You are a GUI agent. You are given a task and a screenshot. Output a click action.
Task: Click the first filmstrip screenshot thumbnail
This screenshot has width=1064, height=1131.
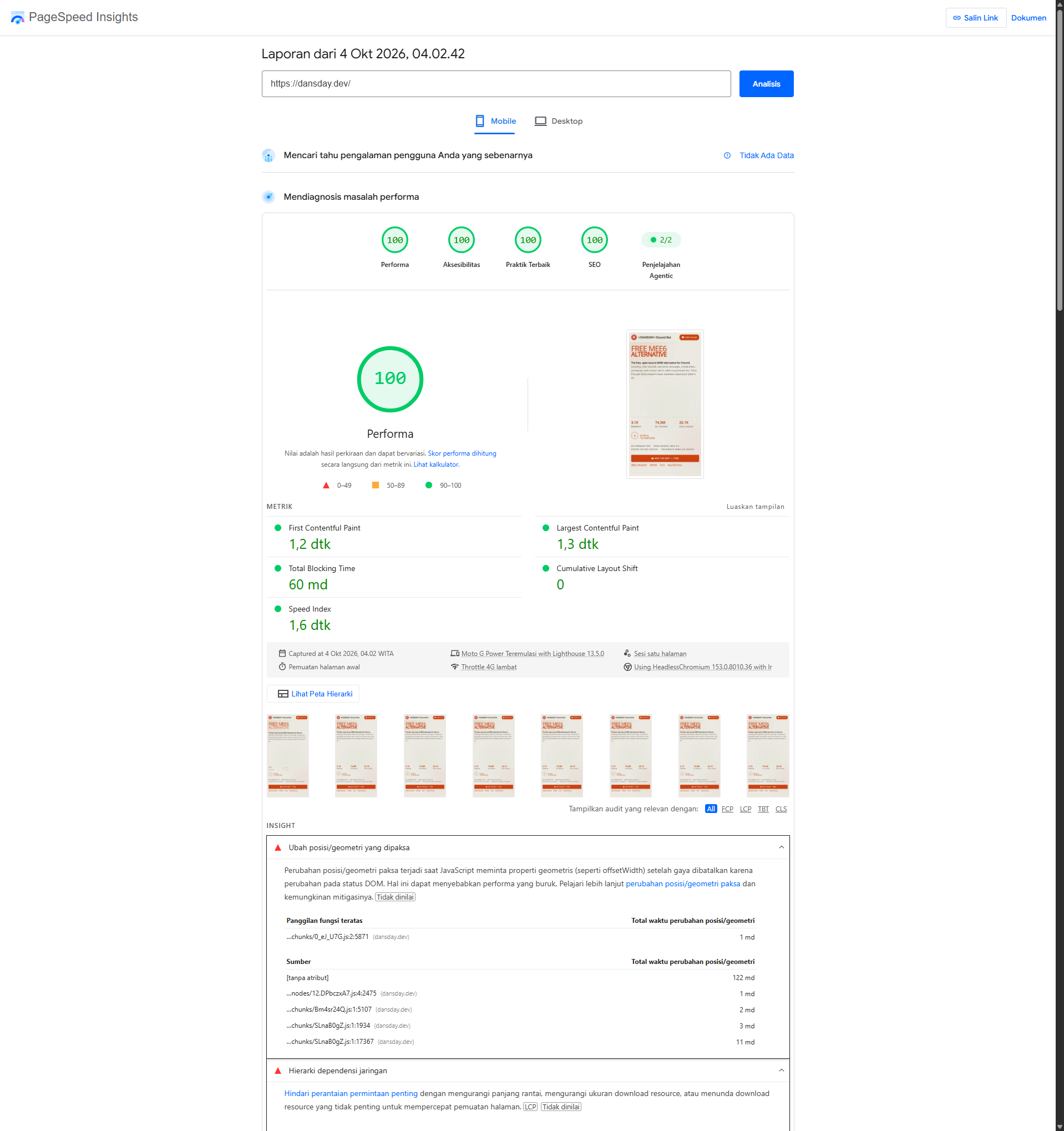click(x=288, y=755)
